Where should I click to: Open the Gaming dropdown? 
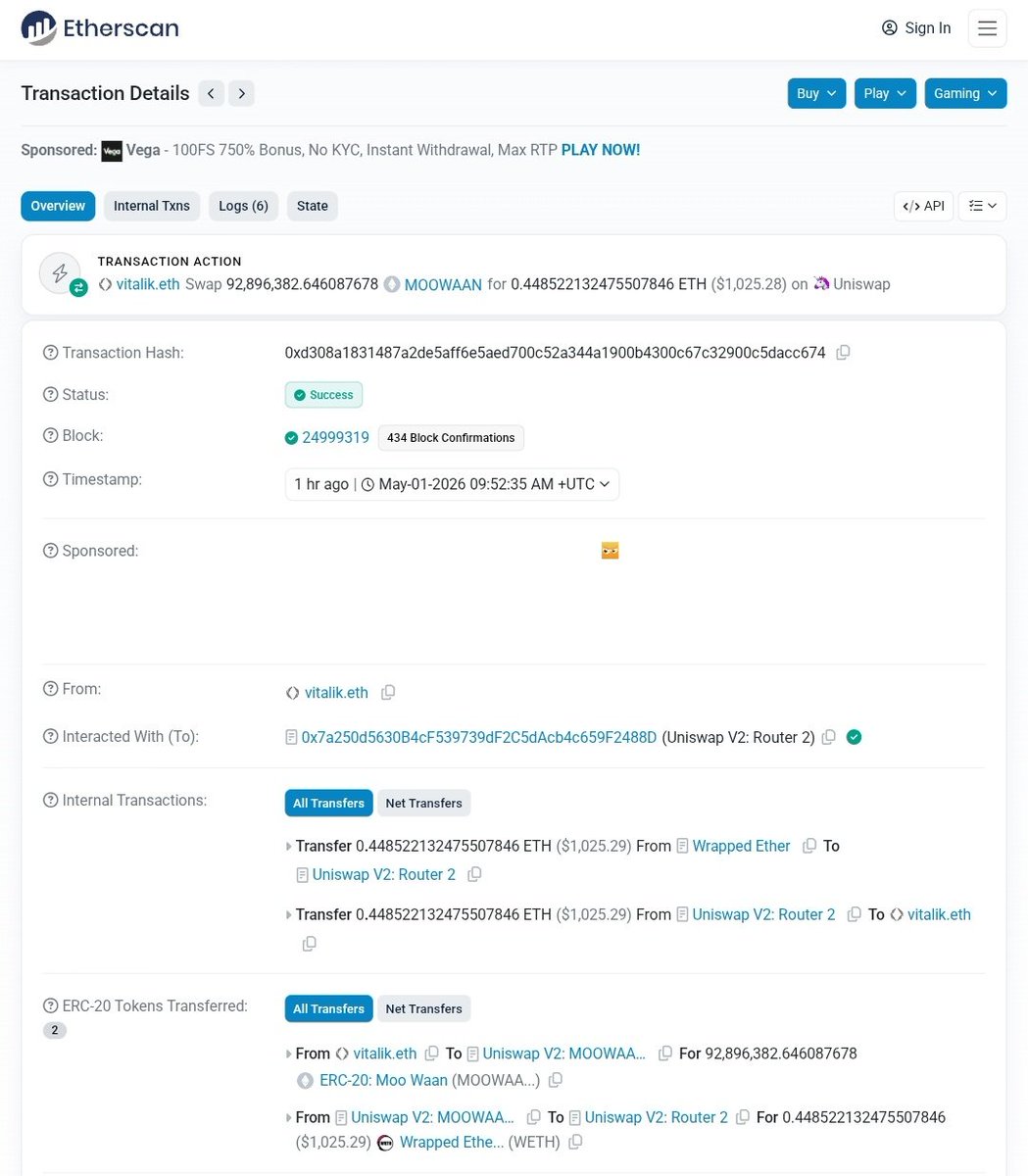(965, 93)
